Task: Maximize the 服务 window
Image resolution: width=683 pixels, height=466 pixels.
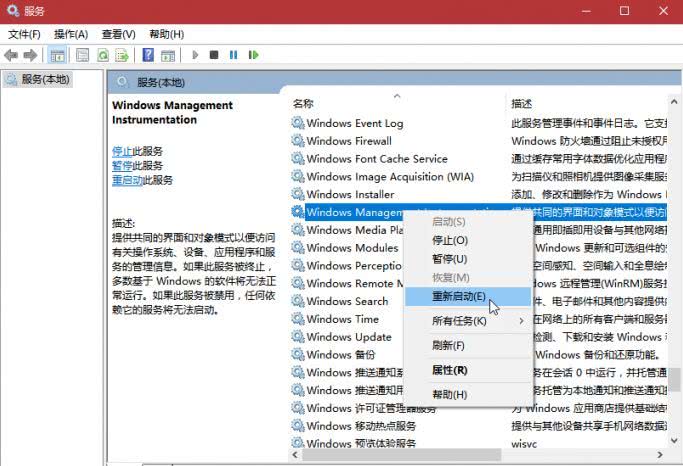Action: click(624, 10)
